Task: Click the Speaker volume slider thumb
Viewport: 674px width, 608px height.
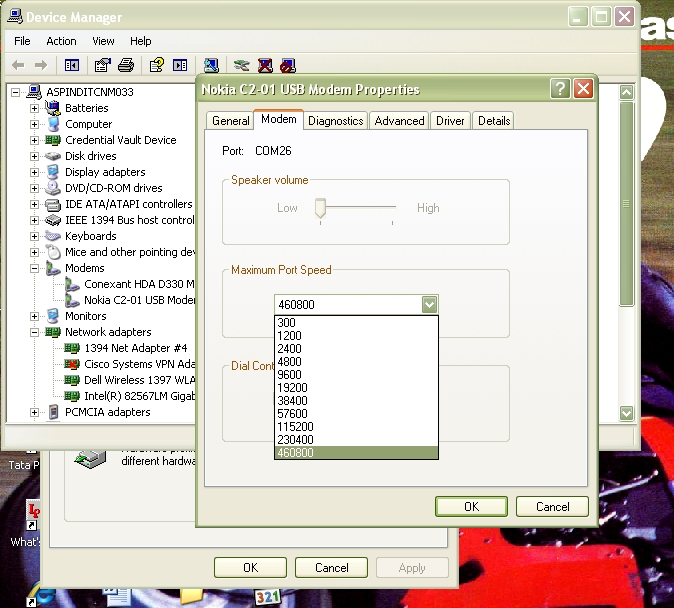Action: (320, 208)
